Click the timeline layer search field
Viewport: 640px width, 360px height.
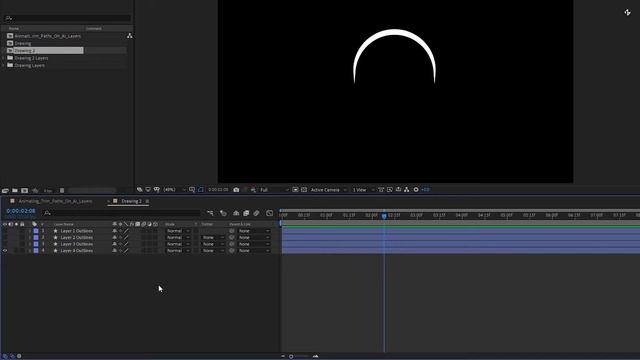coord(121,213)
